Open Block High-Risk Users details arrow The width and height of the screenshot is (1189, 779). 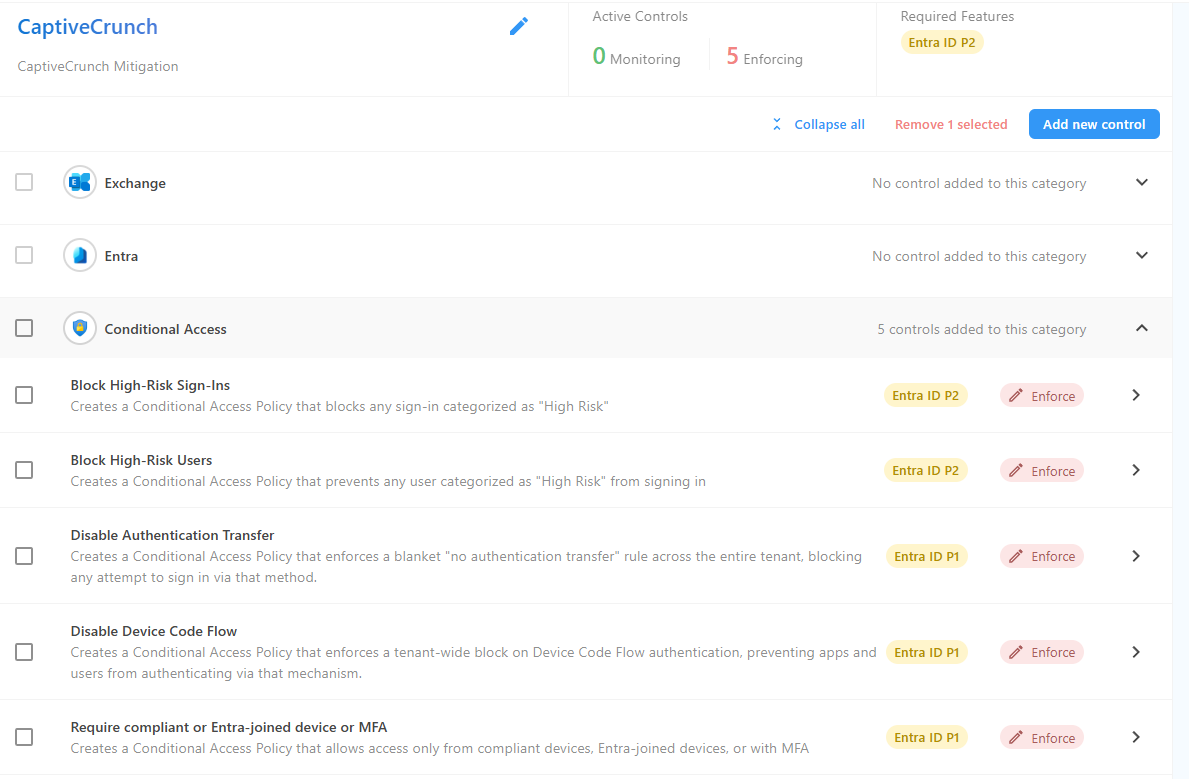(1136, 470)
